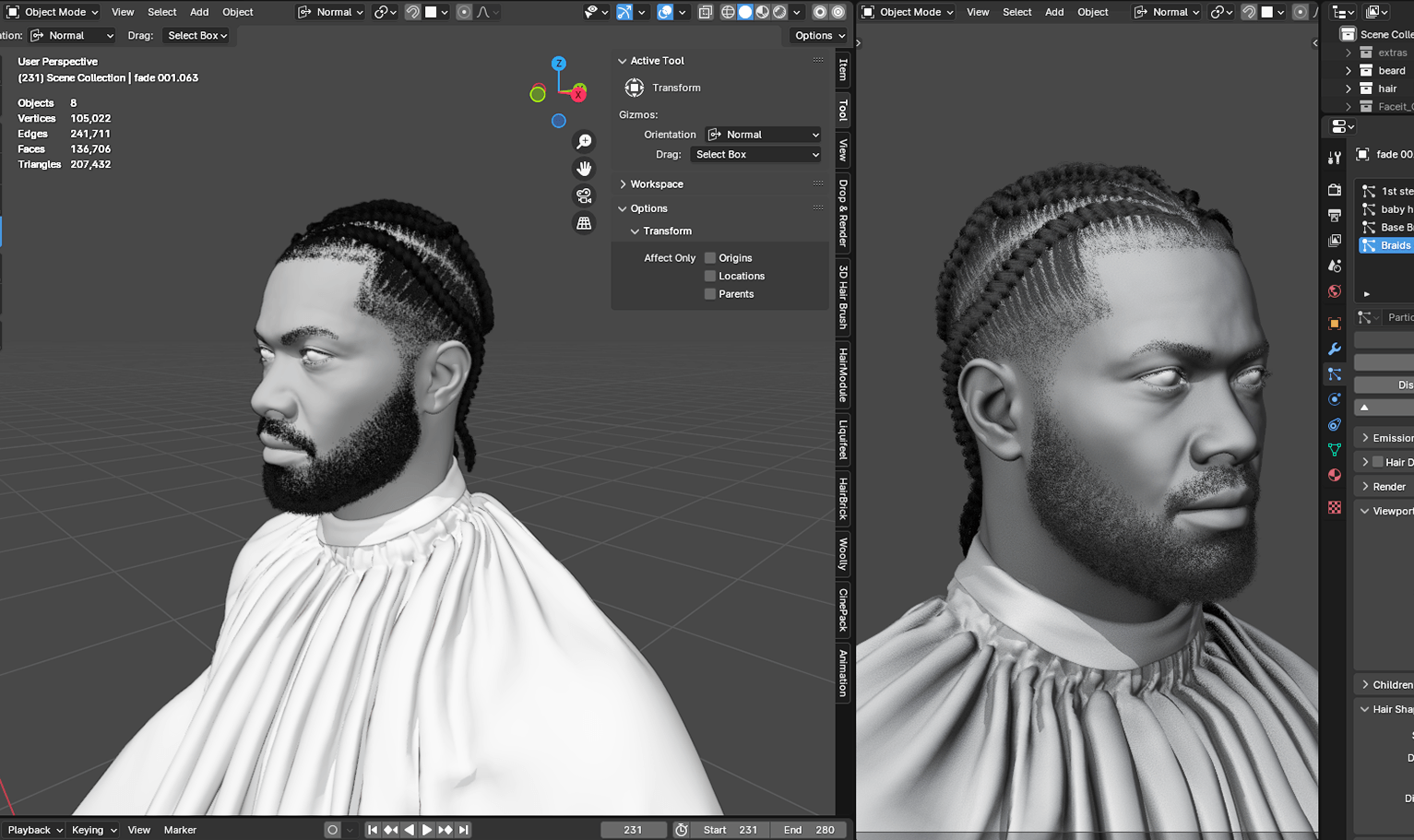Open the Object menu in the header
Viewport: 1414px width, 840px height.
pos(237,12)
